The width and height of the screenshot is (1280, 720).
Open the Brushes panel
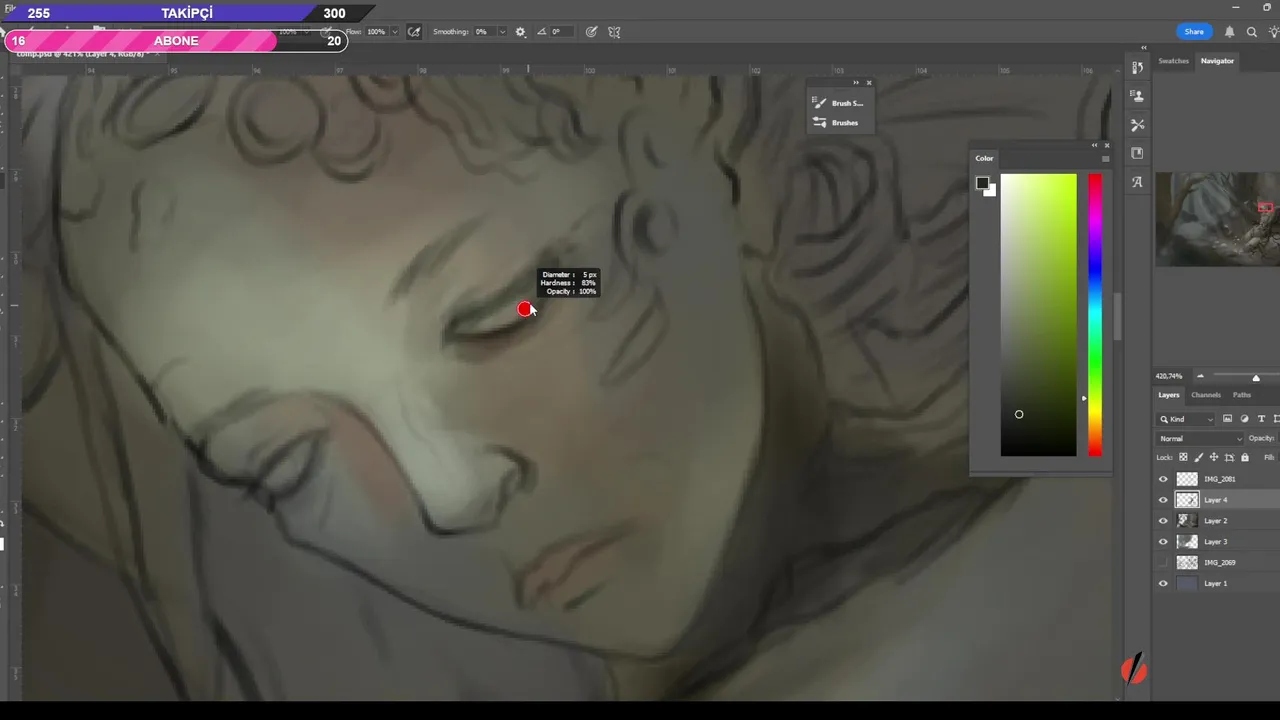pyautogui.click(x=836, y=123)
